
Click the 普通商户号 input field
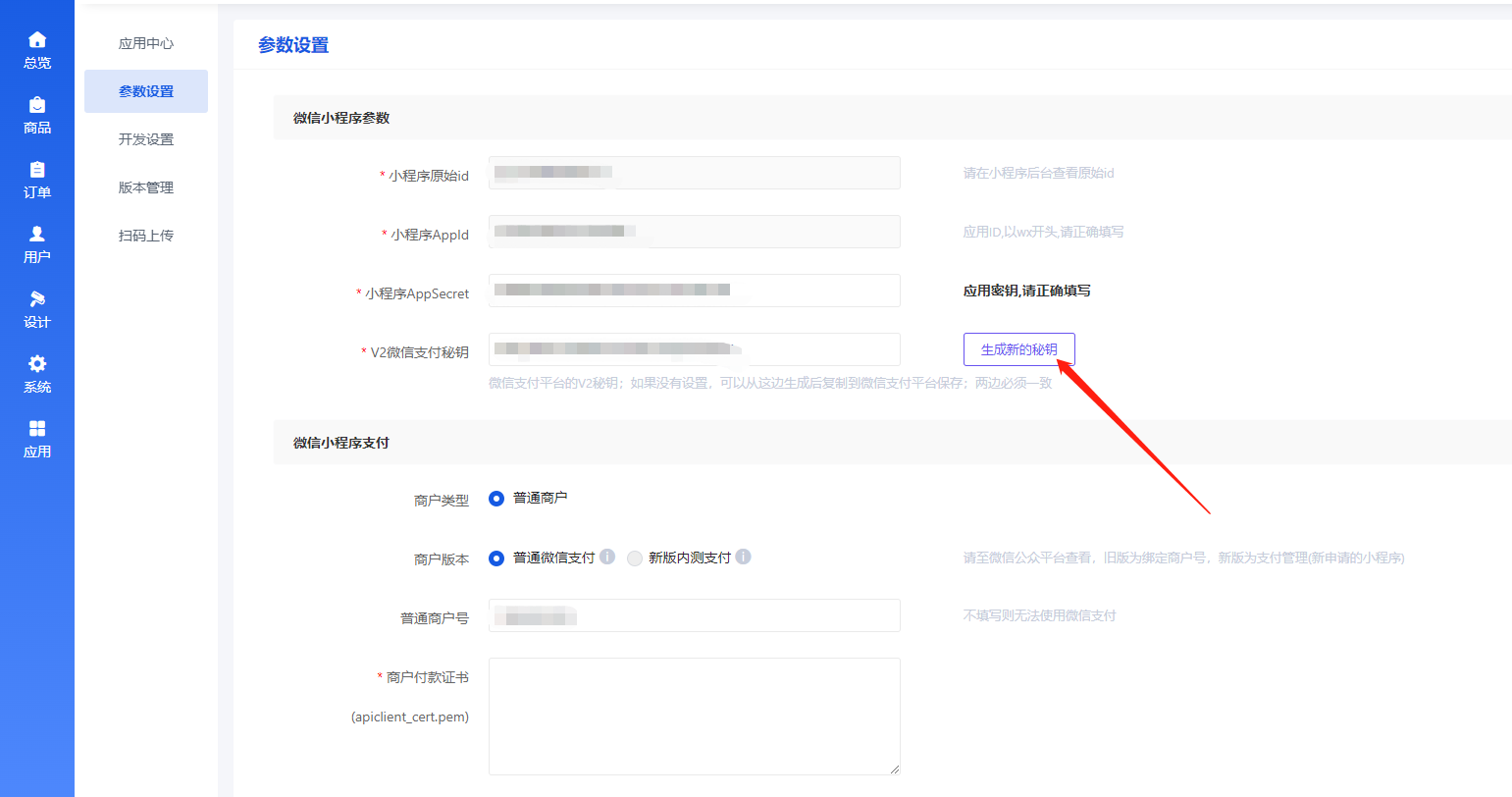tap(694, 615)
